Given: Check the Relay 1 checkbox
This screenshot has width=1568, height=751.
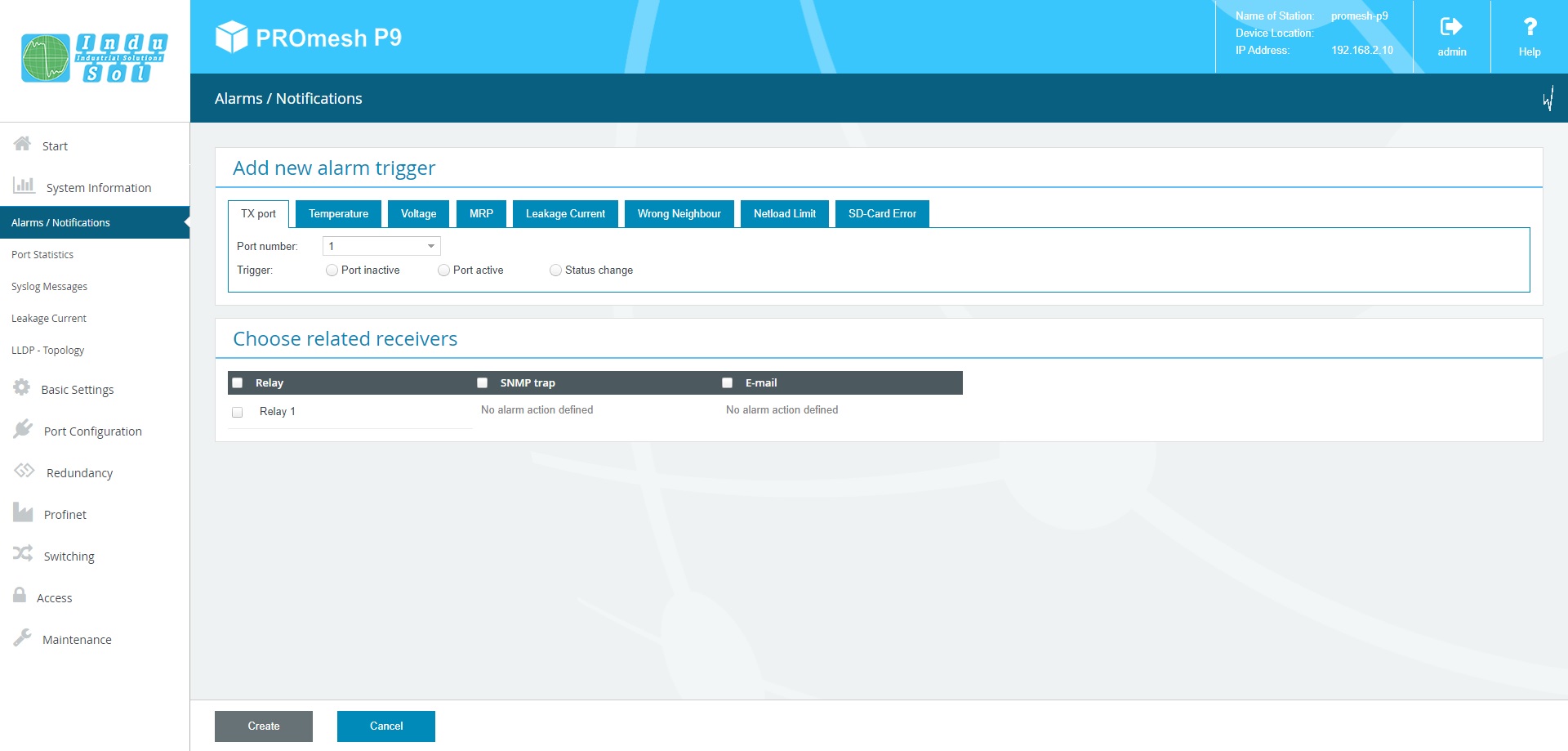Looking at the screenshot, I should click(238, 412).
